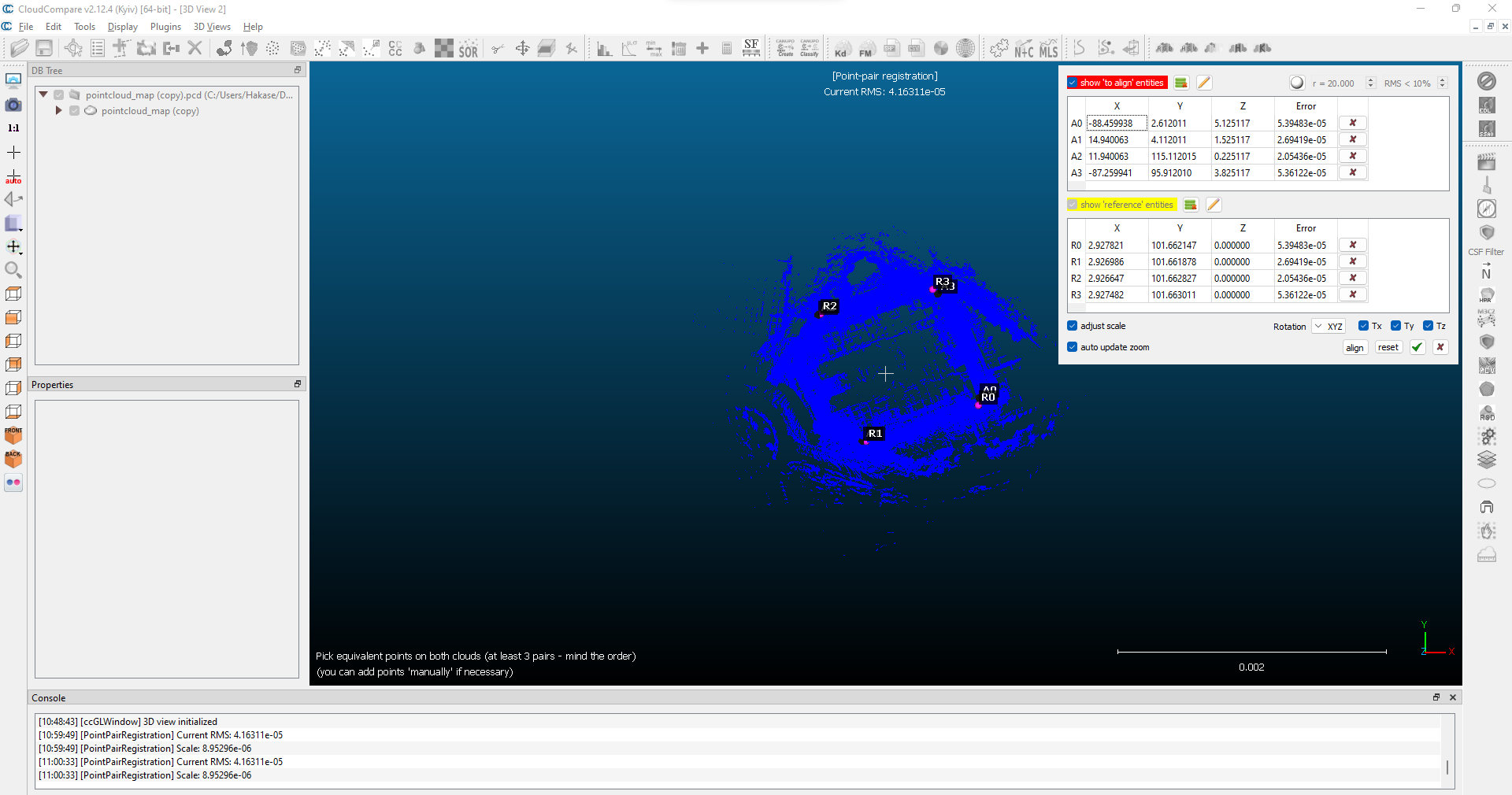Open the Segment (scissors) tool
The image size is (1512, 795).
coord(497,48)
